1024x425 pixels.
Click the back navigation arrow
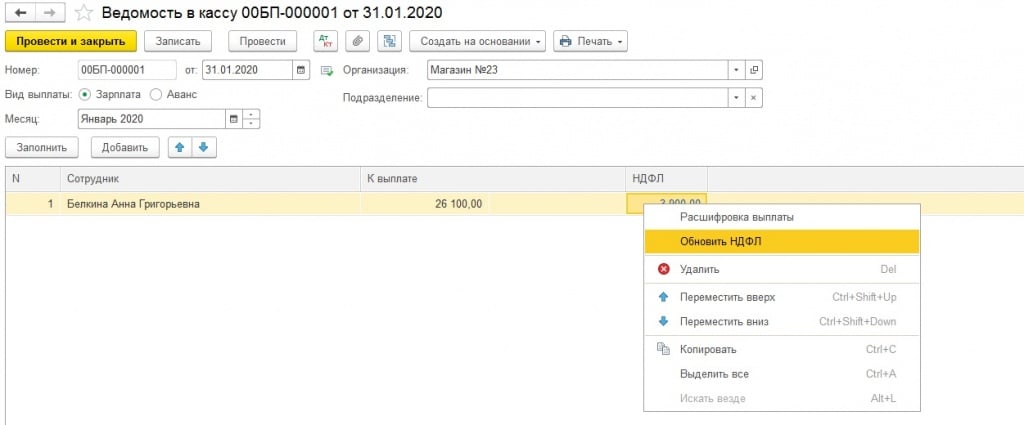coord(18,13)
